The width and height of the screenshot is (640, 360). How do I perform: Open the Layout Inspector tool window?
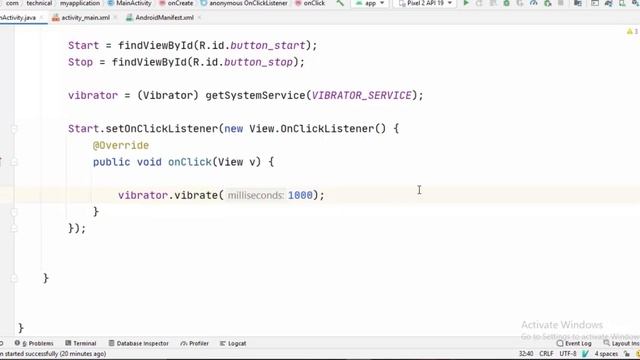[621, 343]
